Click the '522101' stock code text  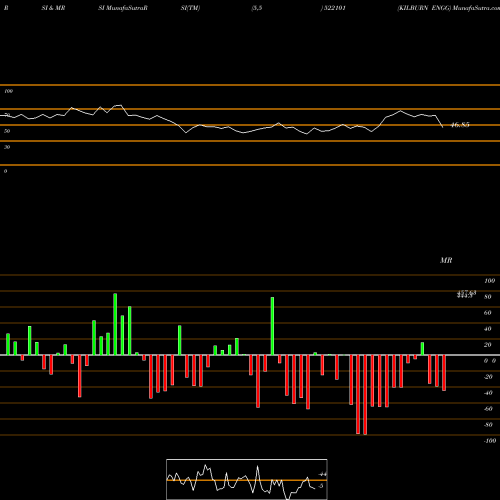334,8
